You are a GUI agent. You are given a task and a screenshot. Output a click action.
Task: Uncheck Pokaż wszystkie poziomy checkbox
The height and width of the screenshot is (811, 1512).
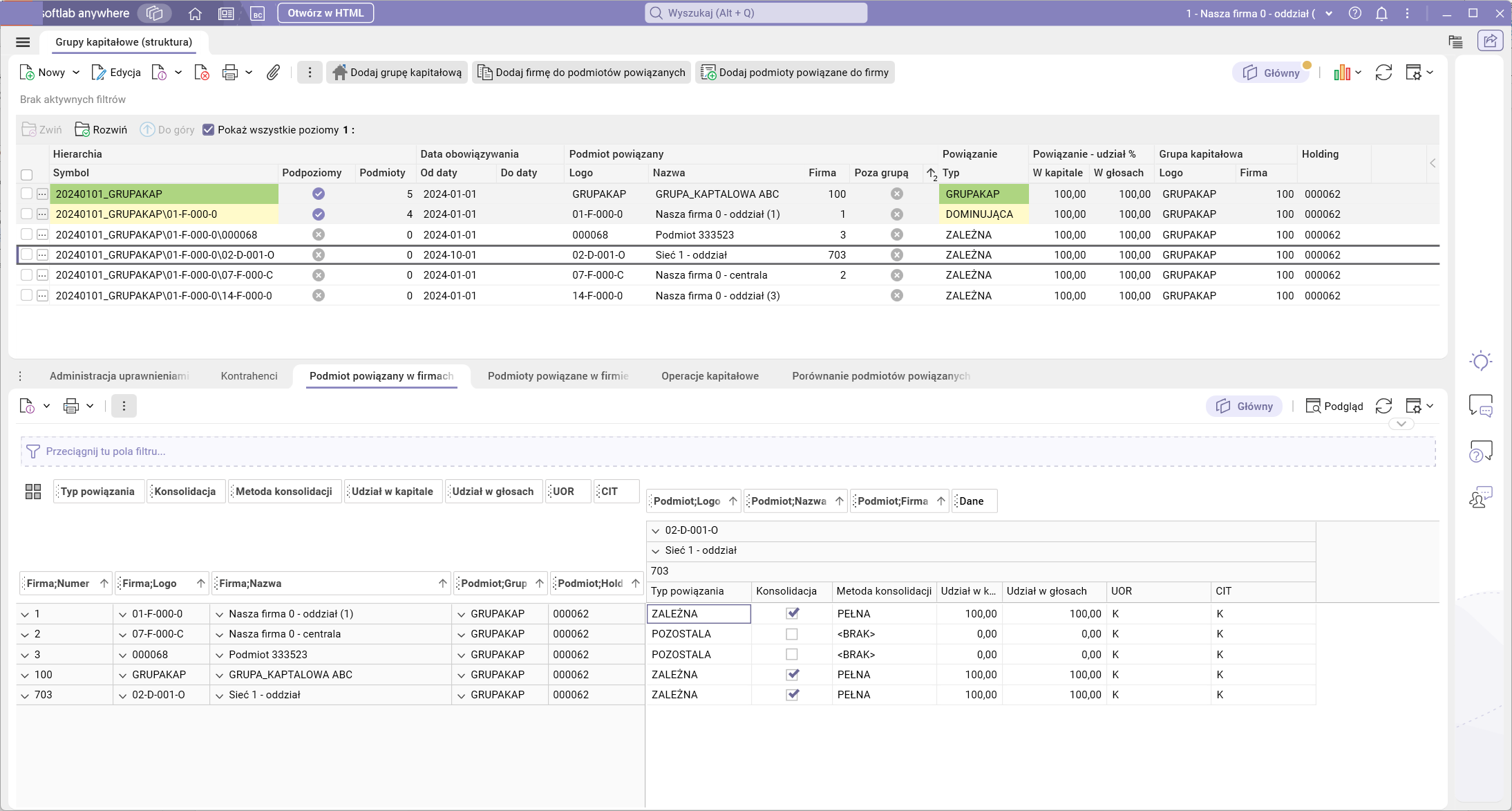pos(208,130)
